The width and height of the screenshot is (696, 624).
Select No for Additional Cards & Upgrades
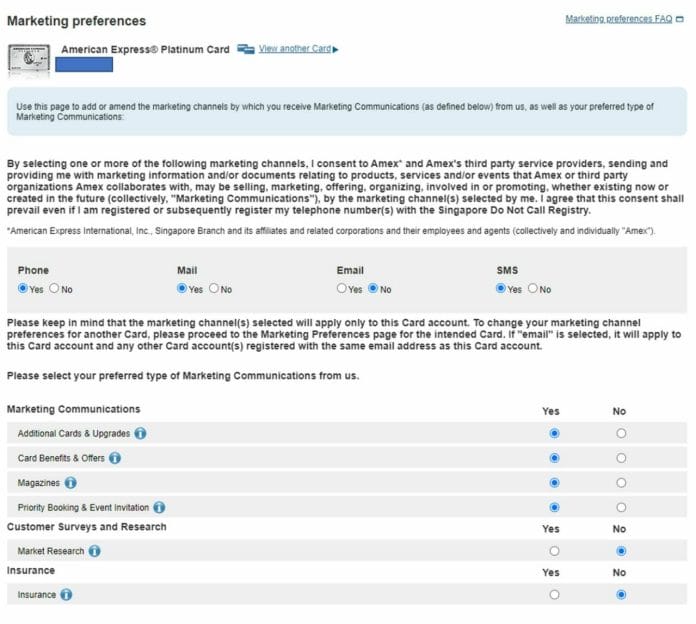point(621,433)
